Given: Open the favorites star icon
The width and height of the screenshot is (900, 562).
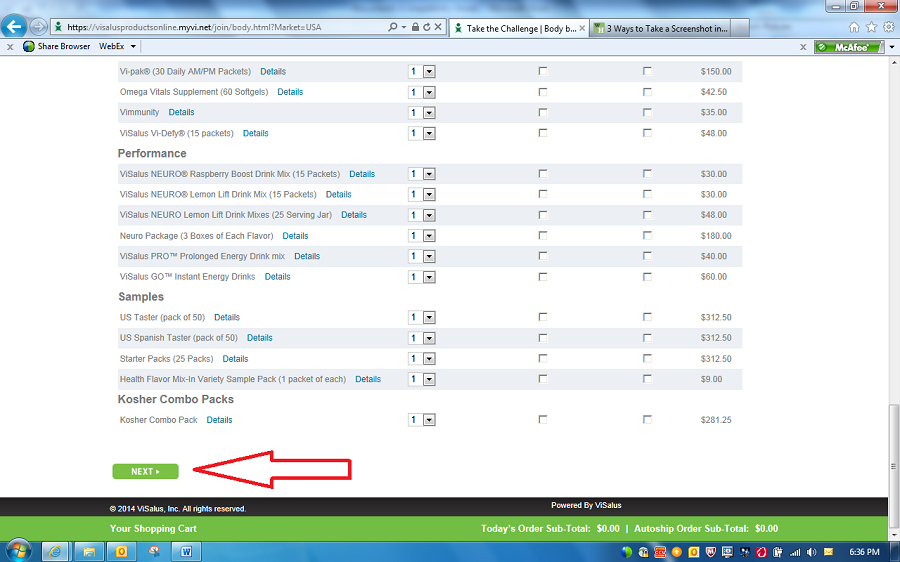Looking at the screenshot, I should coord(870,27).
